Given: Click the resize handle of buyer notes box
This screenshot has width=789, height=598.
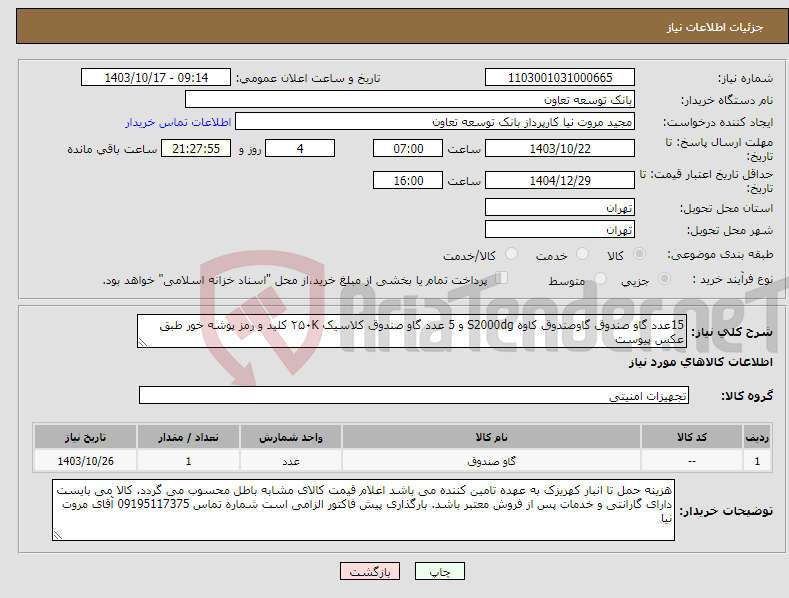Looking at the screenshot, I should coord(58,535).
